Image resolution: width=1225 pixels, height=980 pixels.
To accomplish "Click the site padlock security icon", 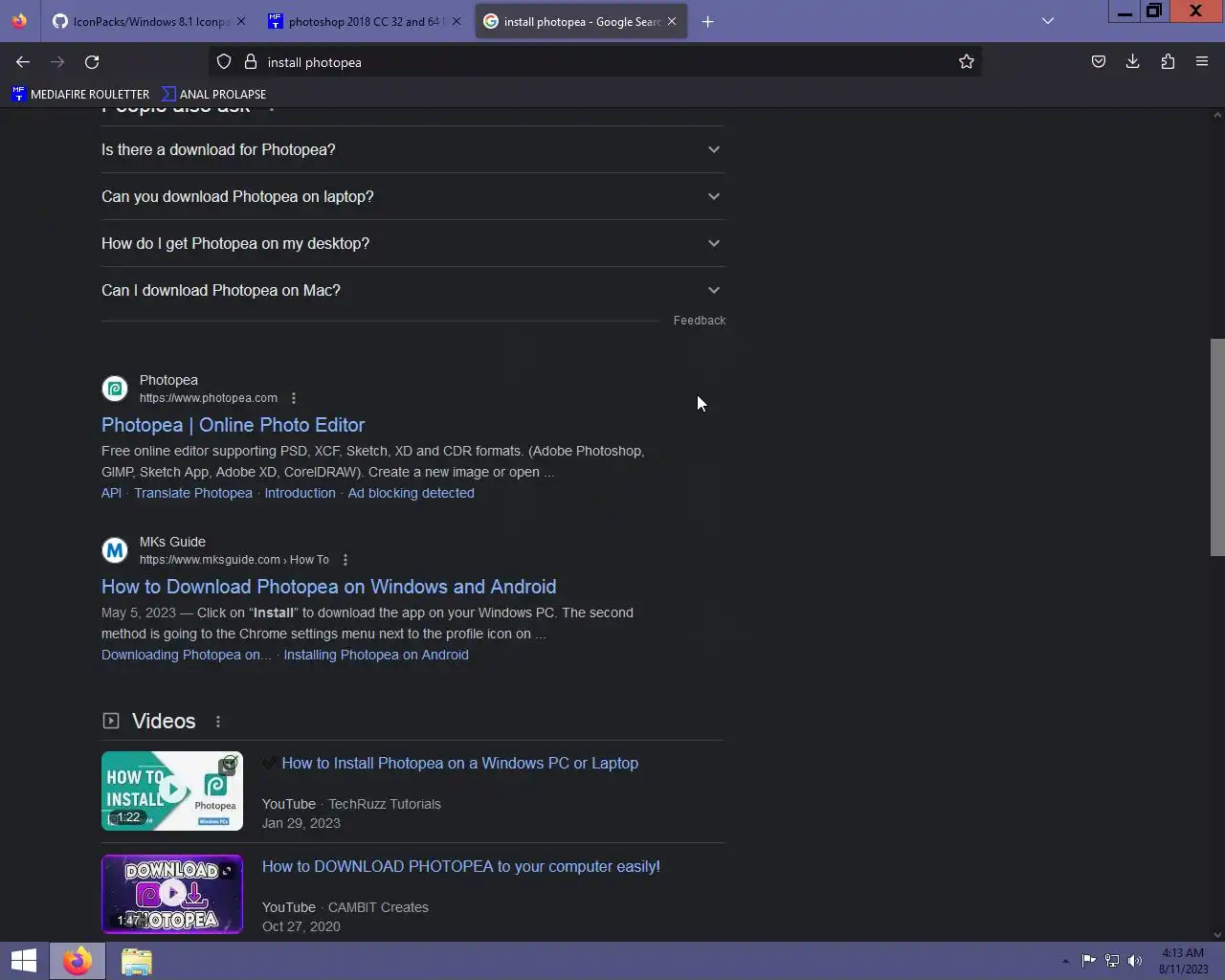I will 251,62.
